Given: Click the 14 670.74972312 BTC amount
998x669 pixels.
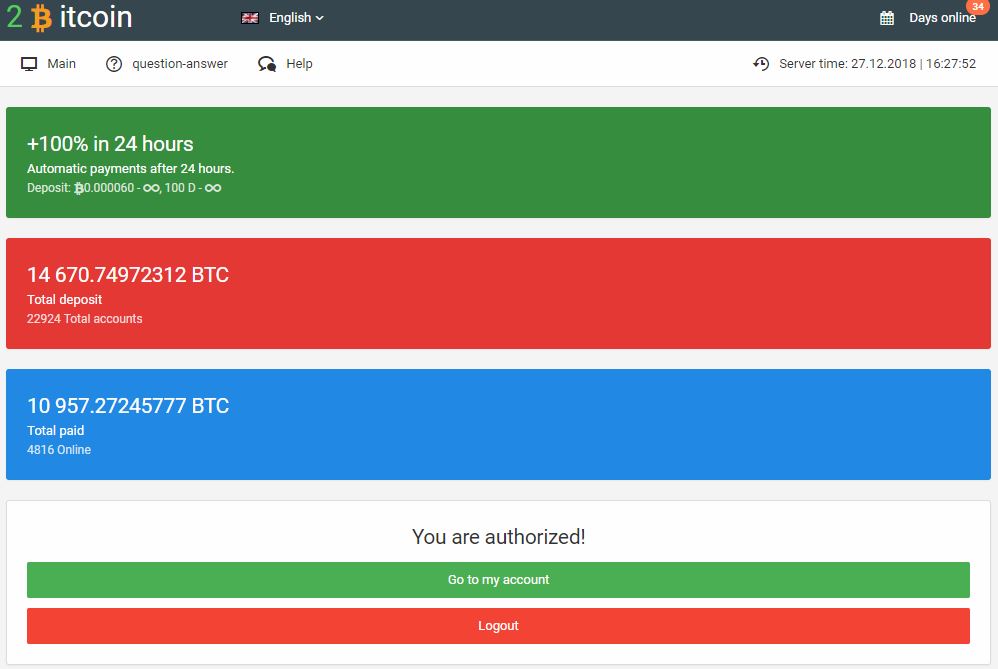Looking at the screenshot, I should pos(128,275).
